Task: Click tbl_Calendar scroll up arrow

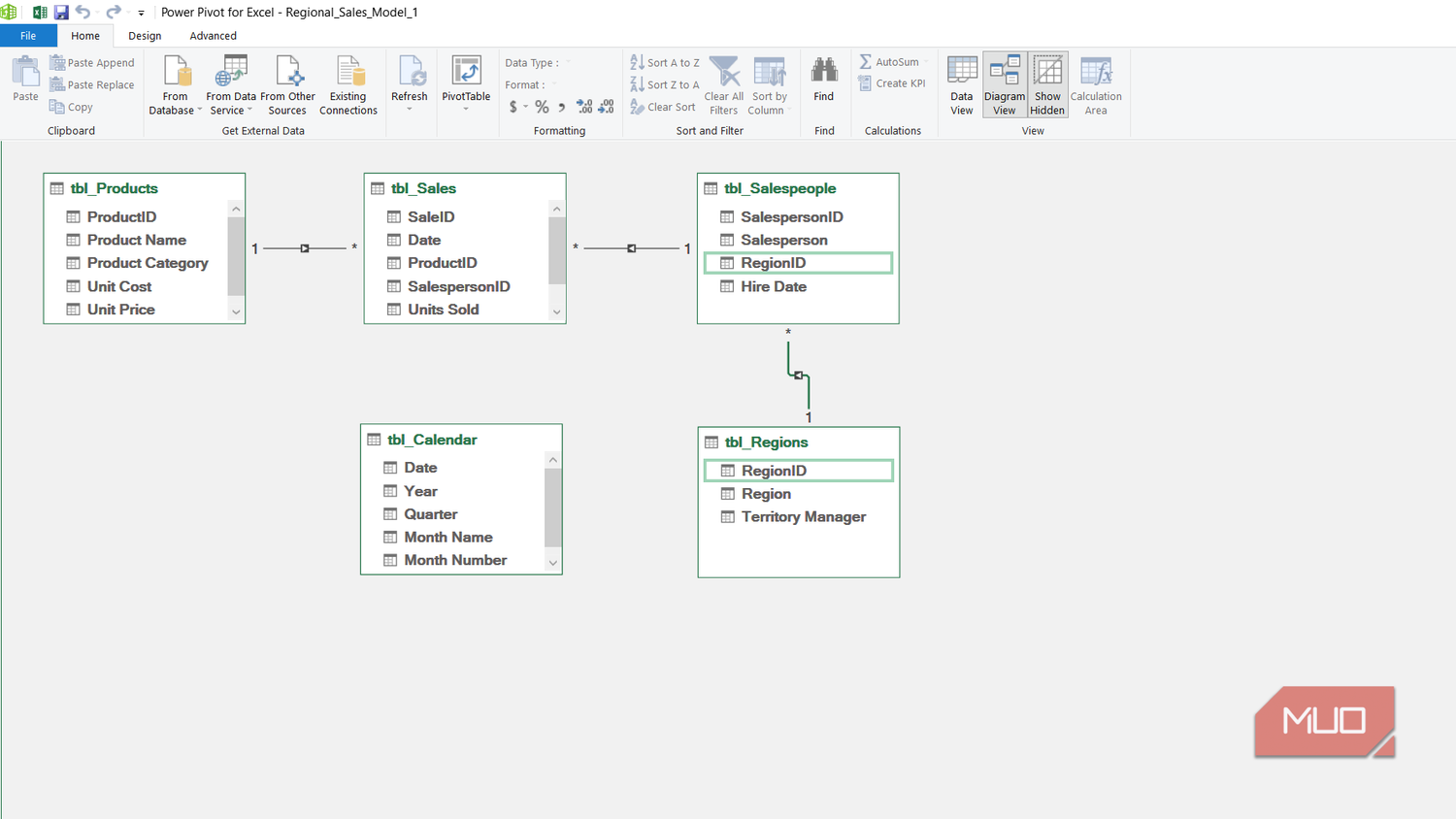Action: (x=553, y=460)
